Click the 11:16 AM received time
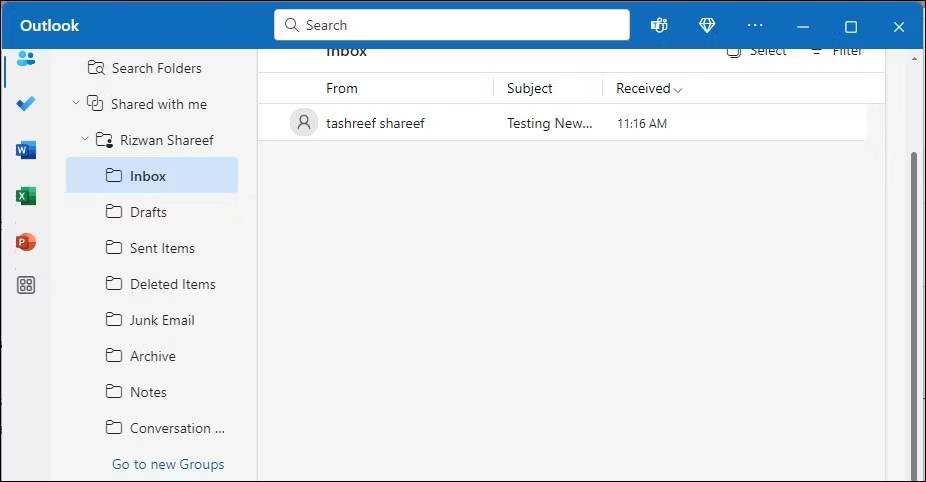Screen dimensions: 926x482 pyautogui.click(x=642, y=123)
